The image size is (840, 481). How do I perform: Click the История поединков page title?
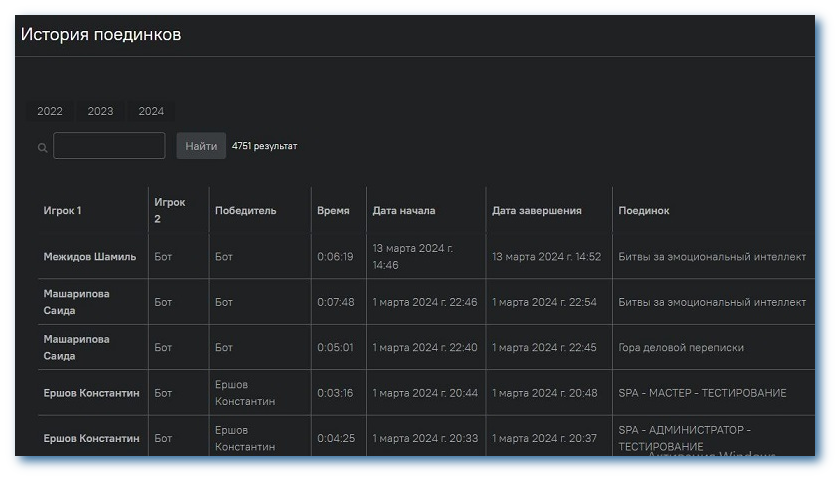(101, 35)
